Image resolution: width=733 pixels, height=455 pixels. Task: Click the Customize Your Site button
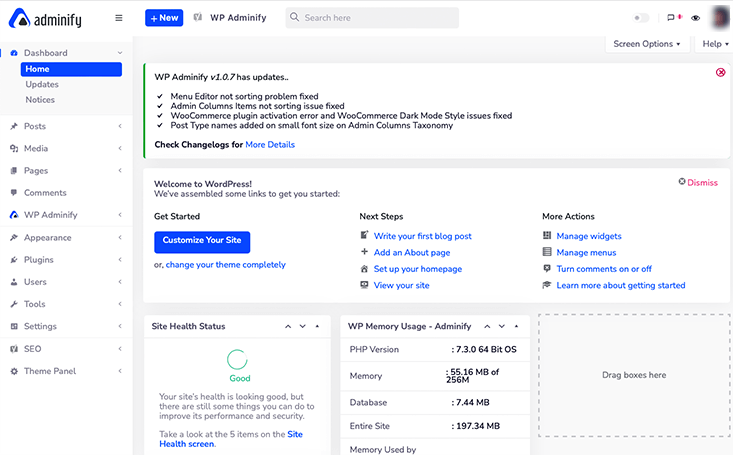(x=202, y=241)
